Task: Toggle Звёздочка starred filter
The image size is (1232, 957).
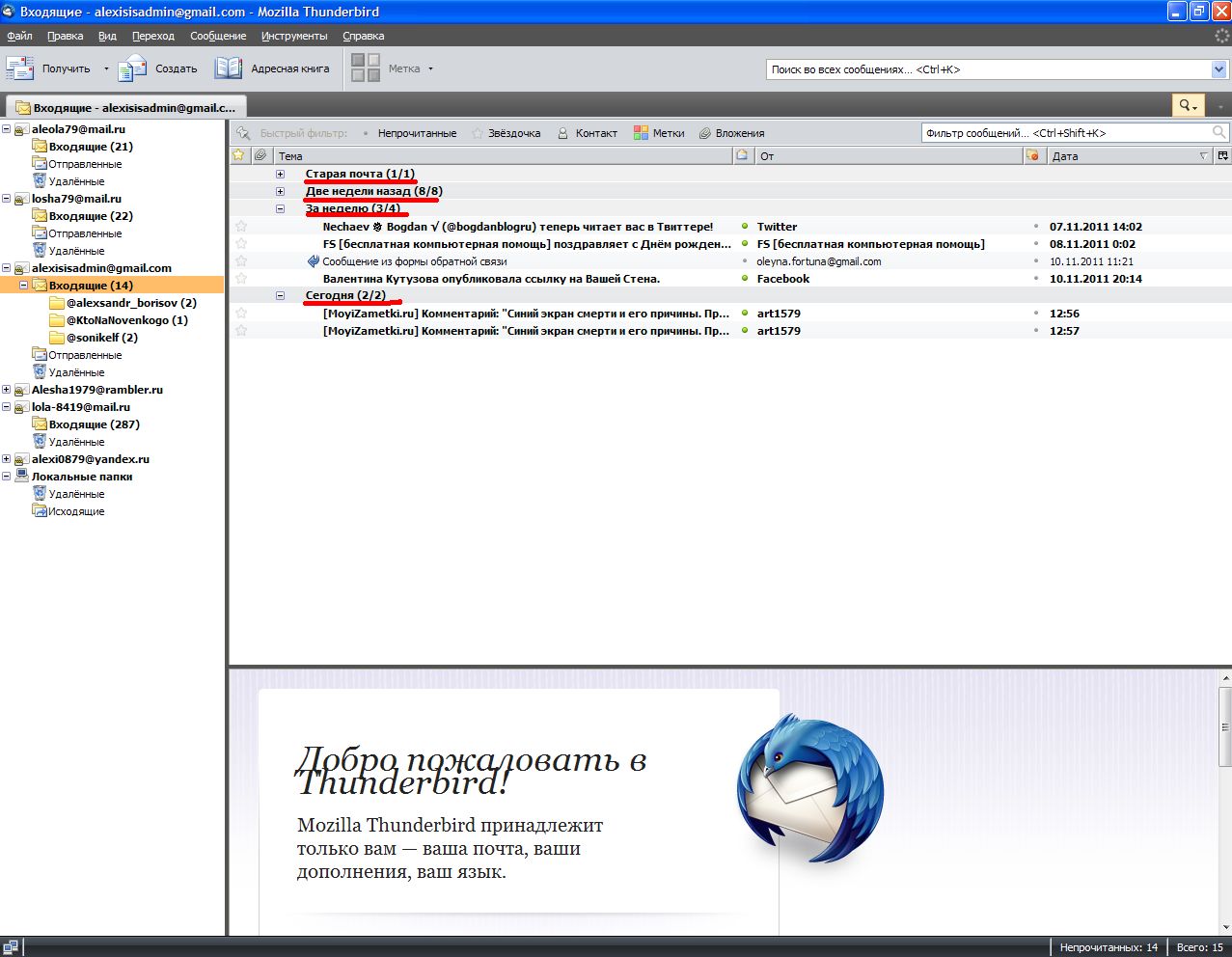Action: (x=506, y=133)
